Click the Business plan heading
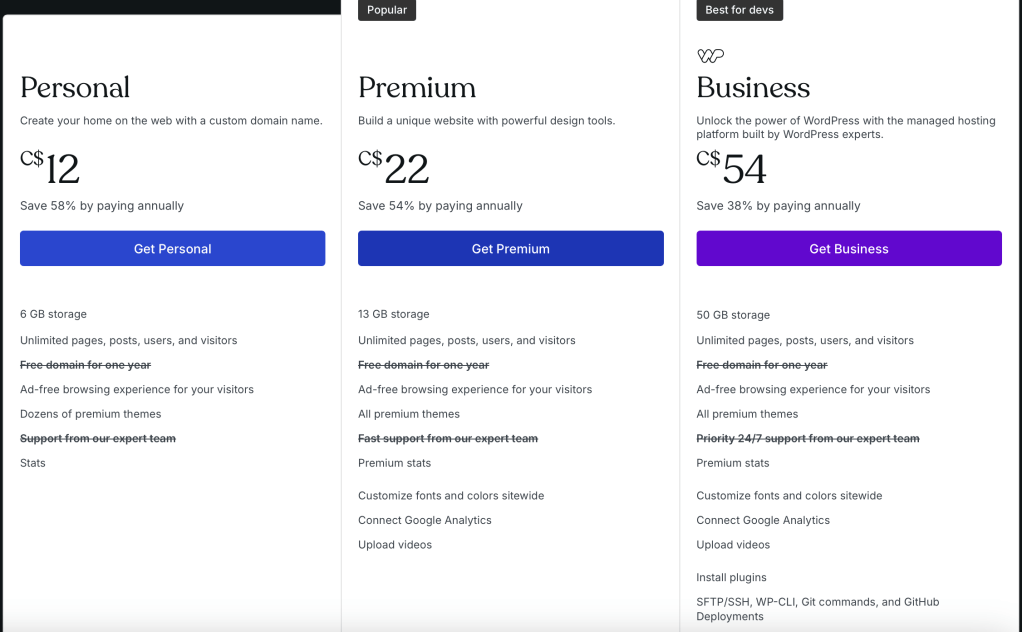The width and height of the screenshot is (1022, 632). (x=753, y=88)
